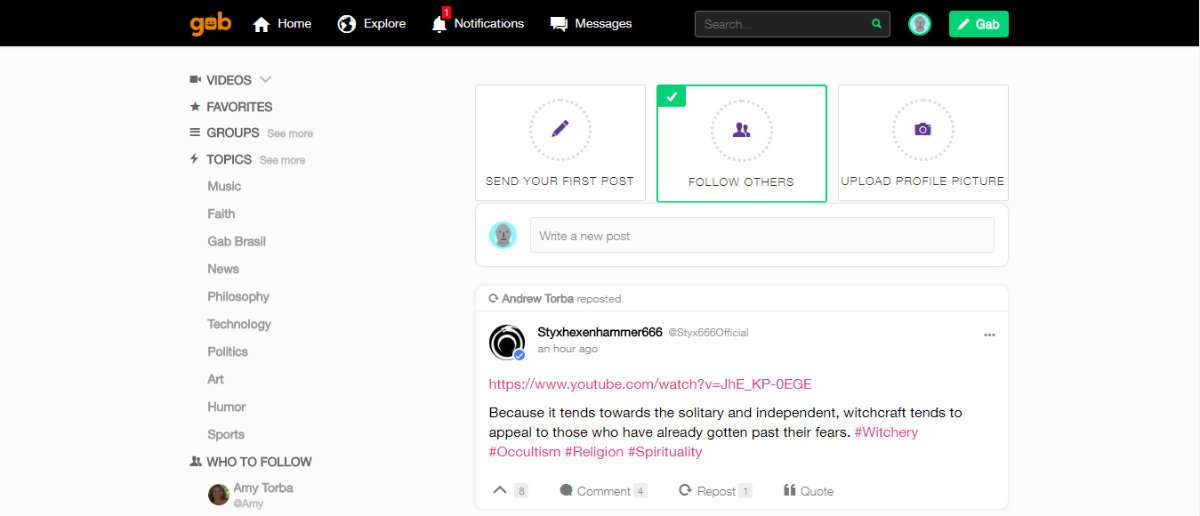The width and height of the screenshot is (1200, 516).
Task: Click the 'an hour ago' timestamp
Action: [567, 349]
